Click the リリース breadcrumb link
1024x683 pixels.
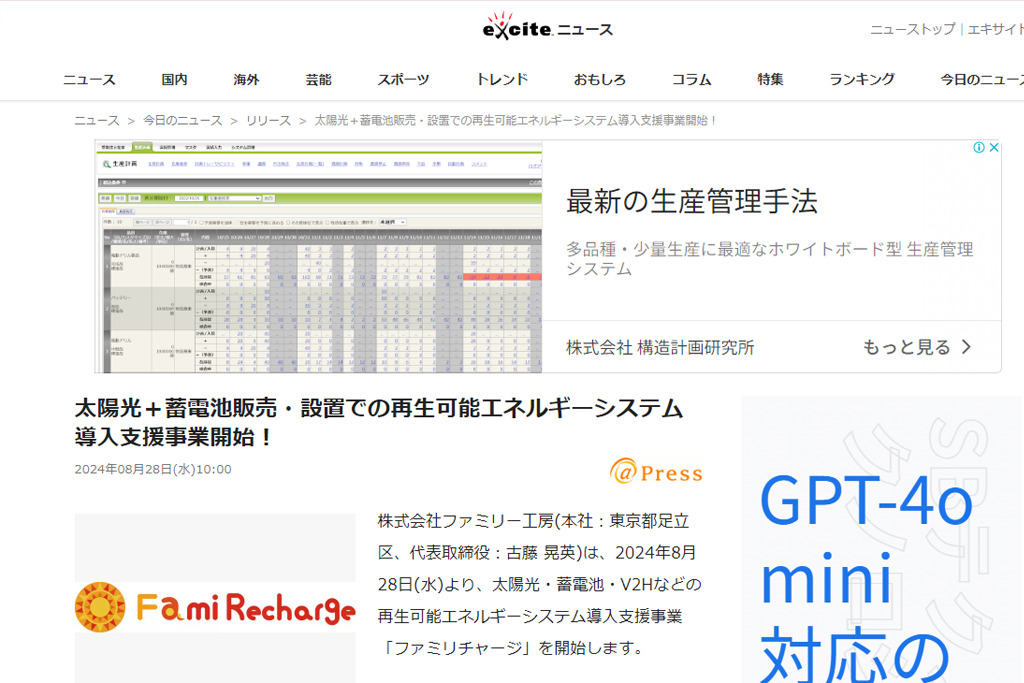click(268, 121)
